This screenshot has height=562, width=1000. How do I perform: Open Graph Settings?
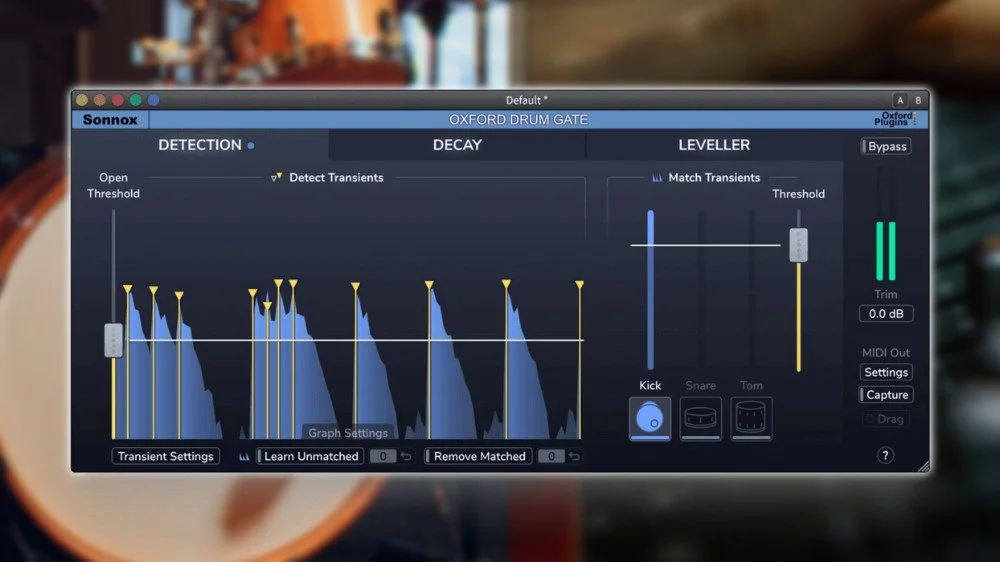point(348,433)
